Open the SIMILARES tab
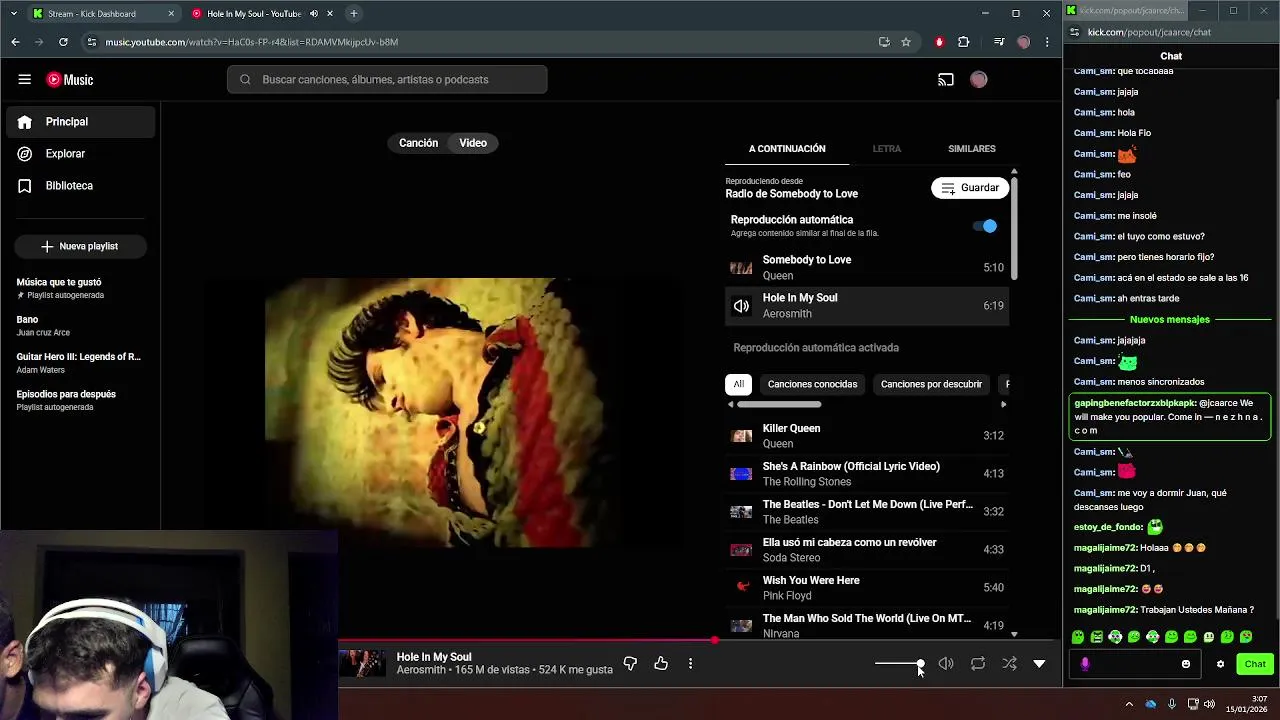This screenshot has width=1280, height=720. 971,149
